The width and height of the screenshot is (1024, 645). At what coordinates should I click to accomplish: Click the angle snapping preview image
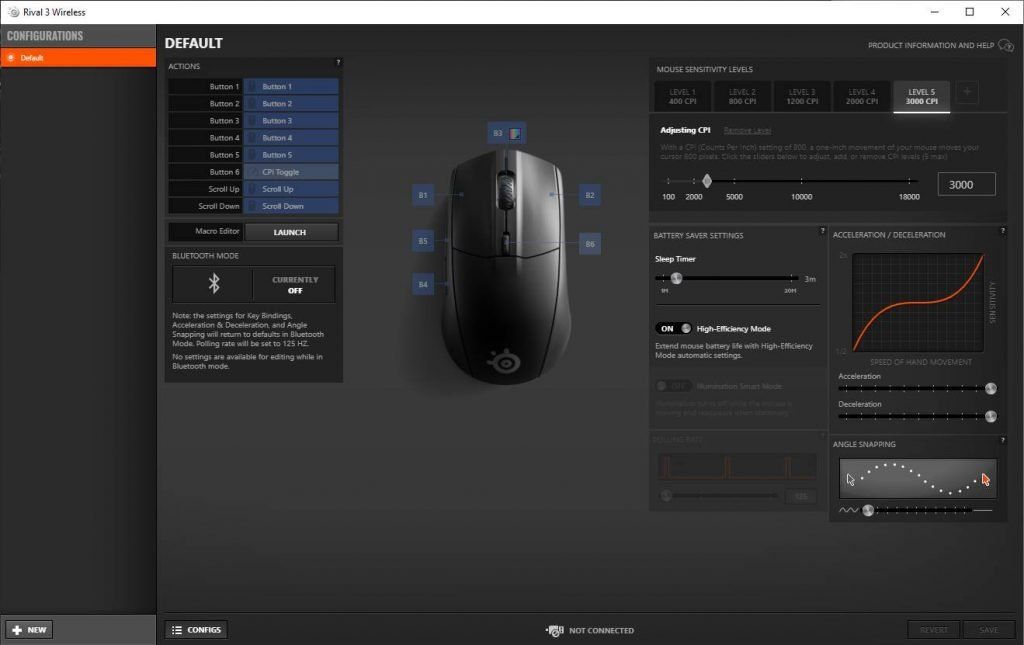(x=918, y=479)
